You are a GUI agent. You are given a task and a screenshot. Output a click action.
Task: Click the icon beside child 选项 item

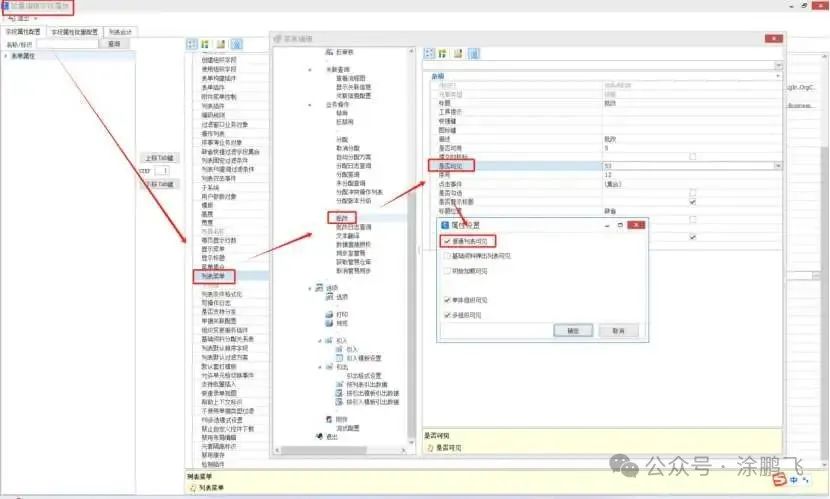tap(329, 297)
